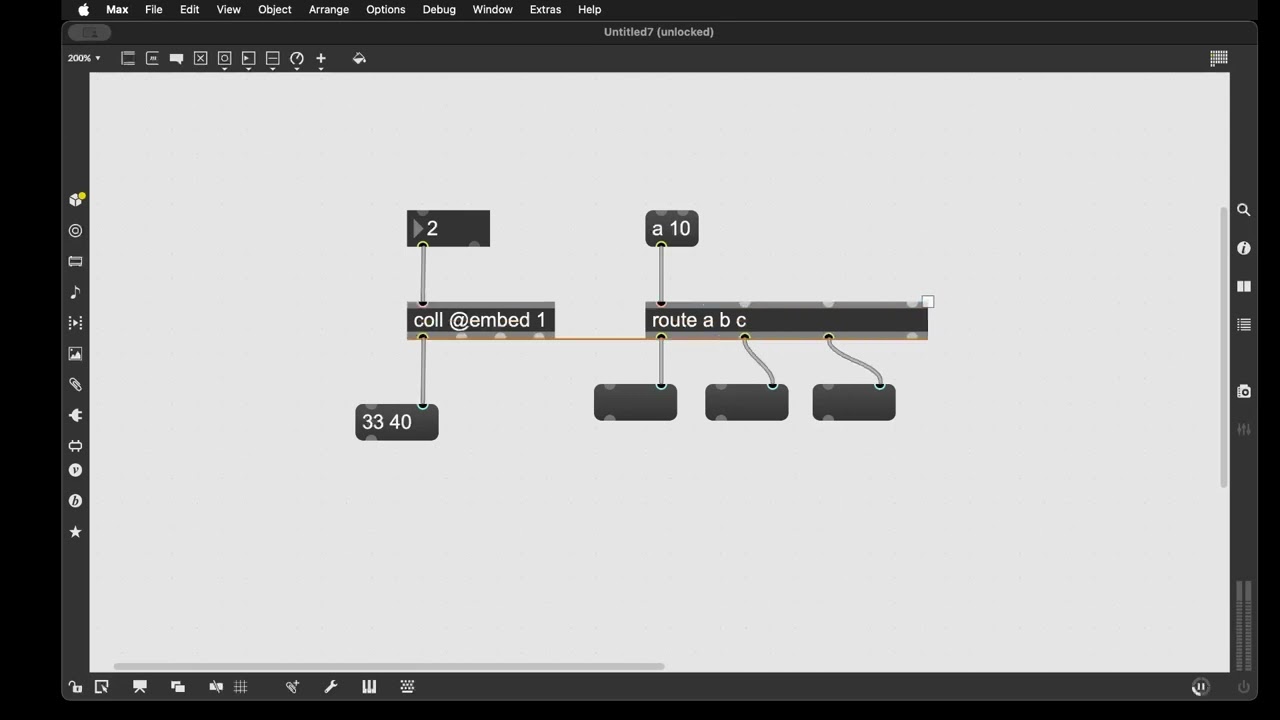Open the BEAP modules browser
This screenshot has width=1280, height=720.
[75, 501]
